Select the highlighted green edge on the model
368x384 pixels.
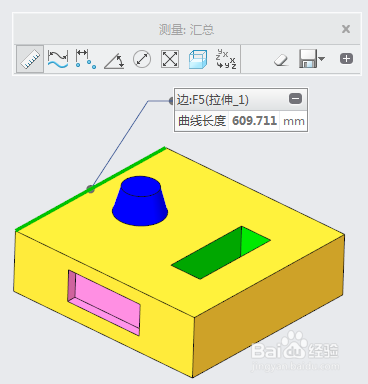pyautogui.click(x=90, y=189)
